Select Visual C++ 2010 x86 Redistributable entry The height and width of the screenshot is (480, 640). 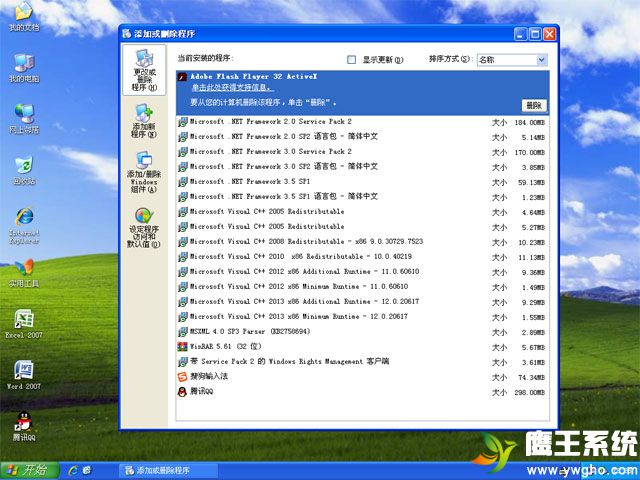[362, 257]
